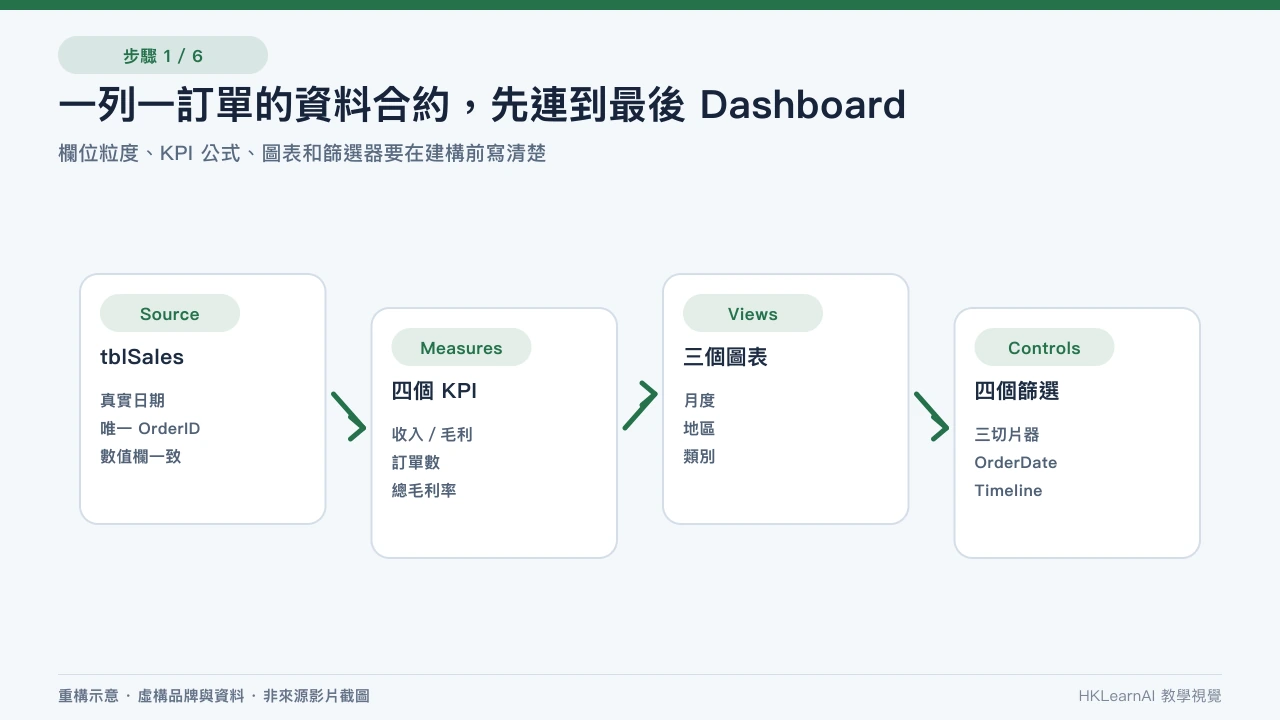Select the Source pill label

(170, 314)
